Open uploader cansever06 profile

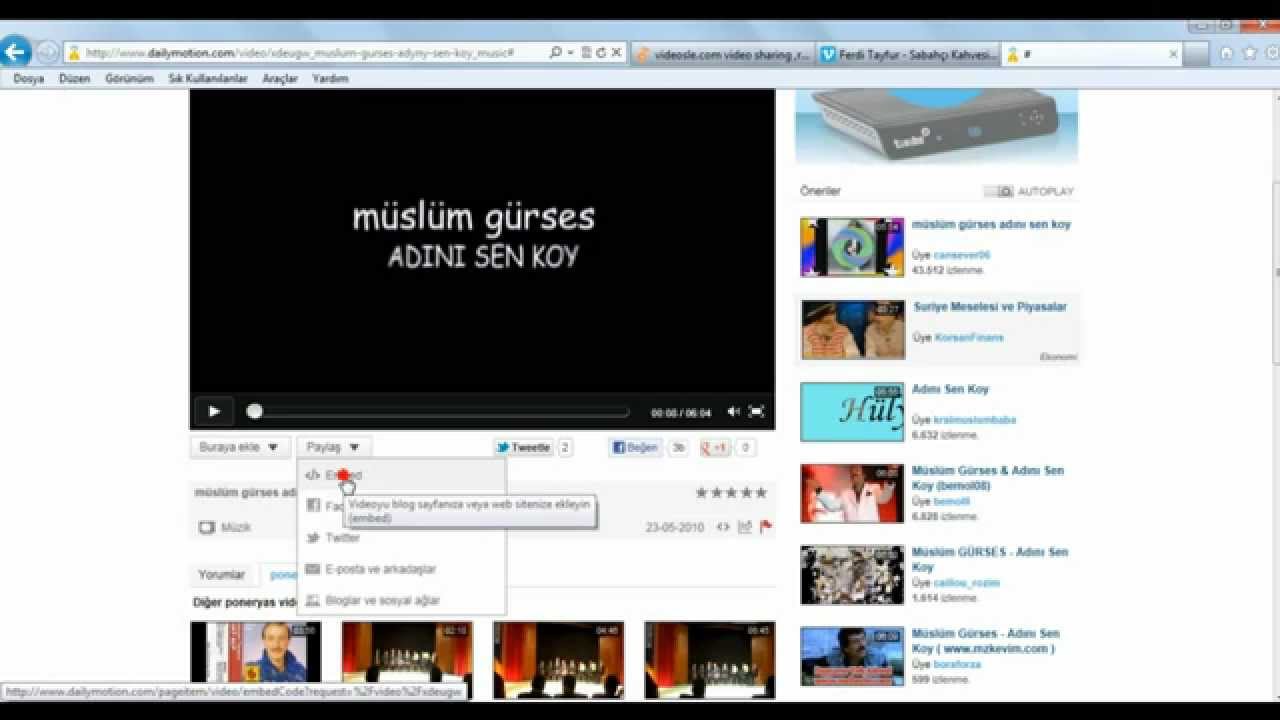click(962, 255)
